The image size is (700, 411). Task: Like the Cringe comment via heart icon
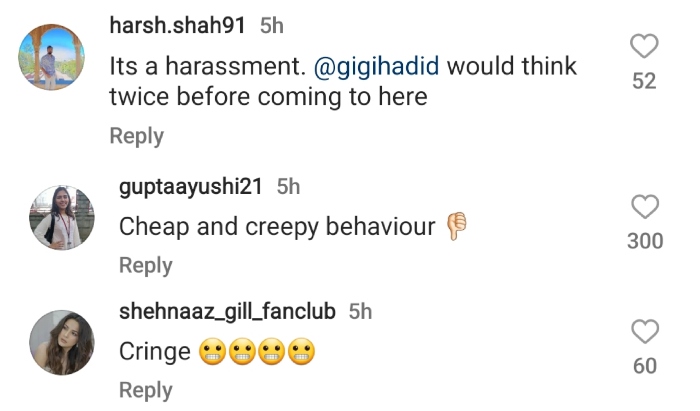[x=645, y=331]
